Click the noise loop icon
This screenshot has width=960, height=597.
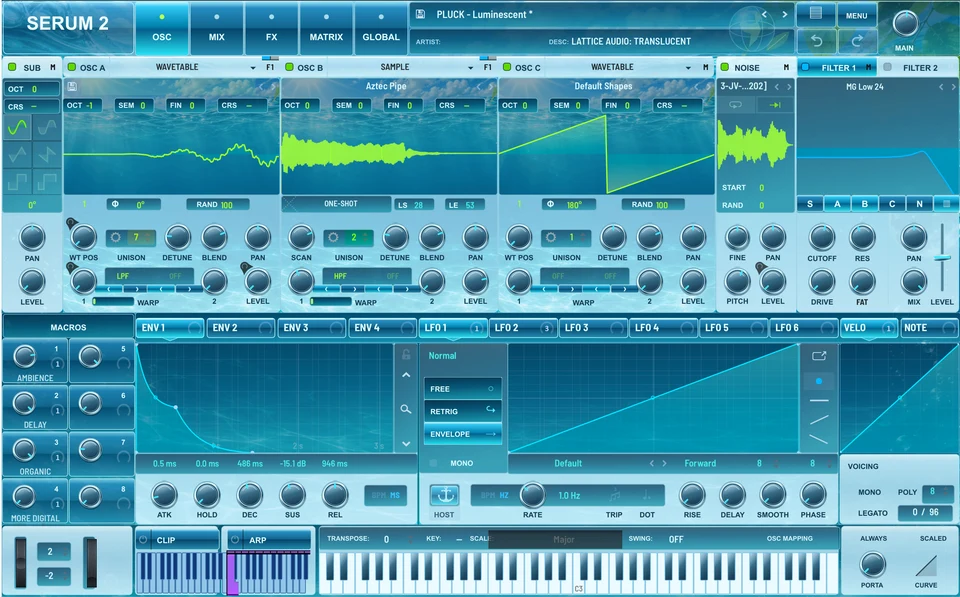735,105
